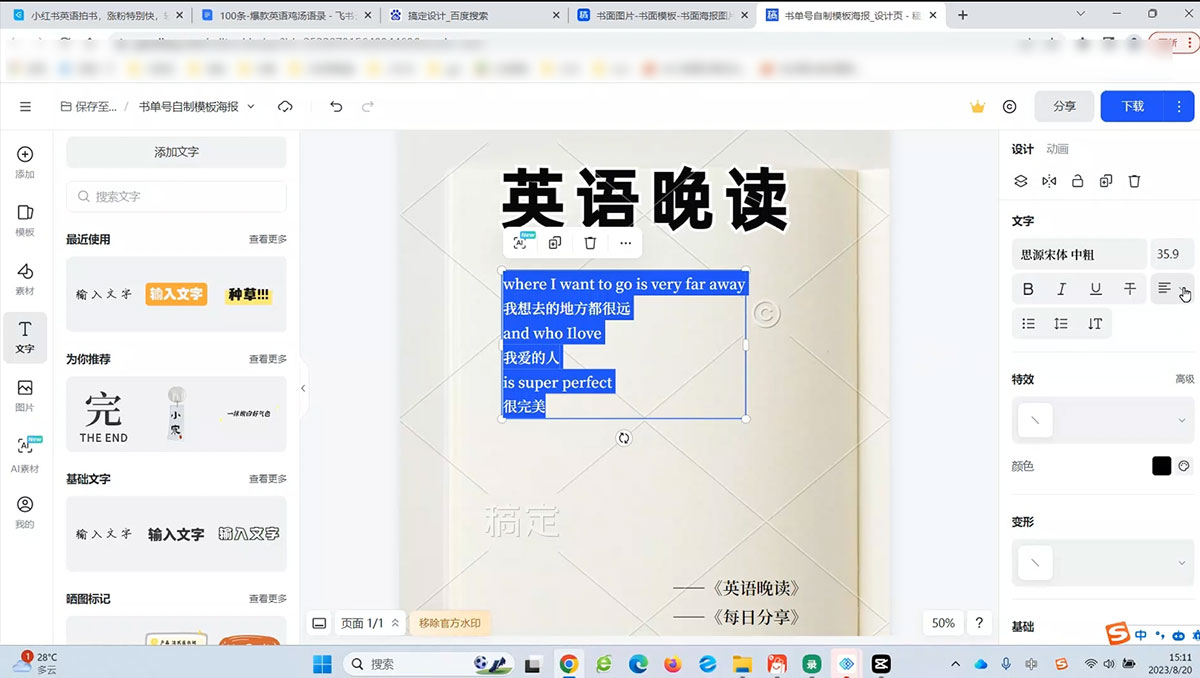Switch to the 动画 (Animation) tab
Screen dimensions: 1200x678
point(1059,148)
